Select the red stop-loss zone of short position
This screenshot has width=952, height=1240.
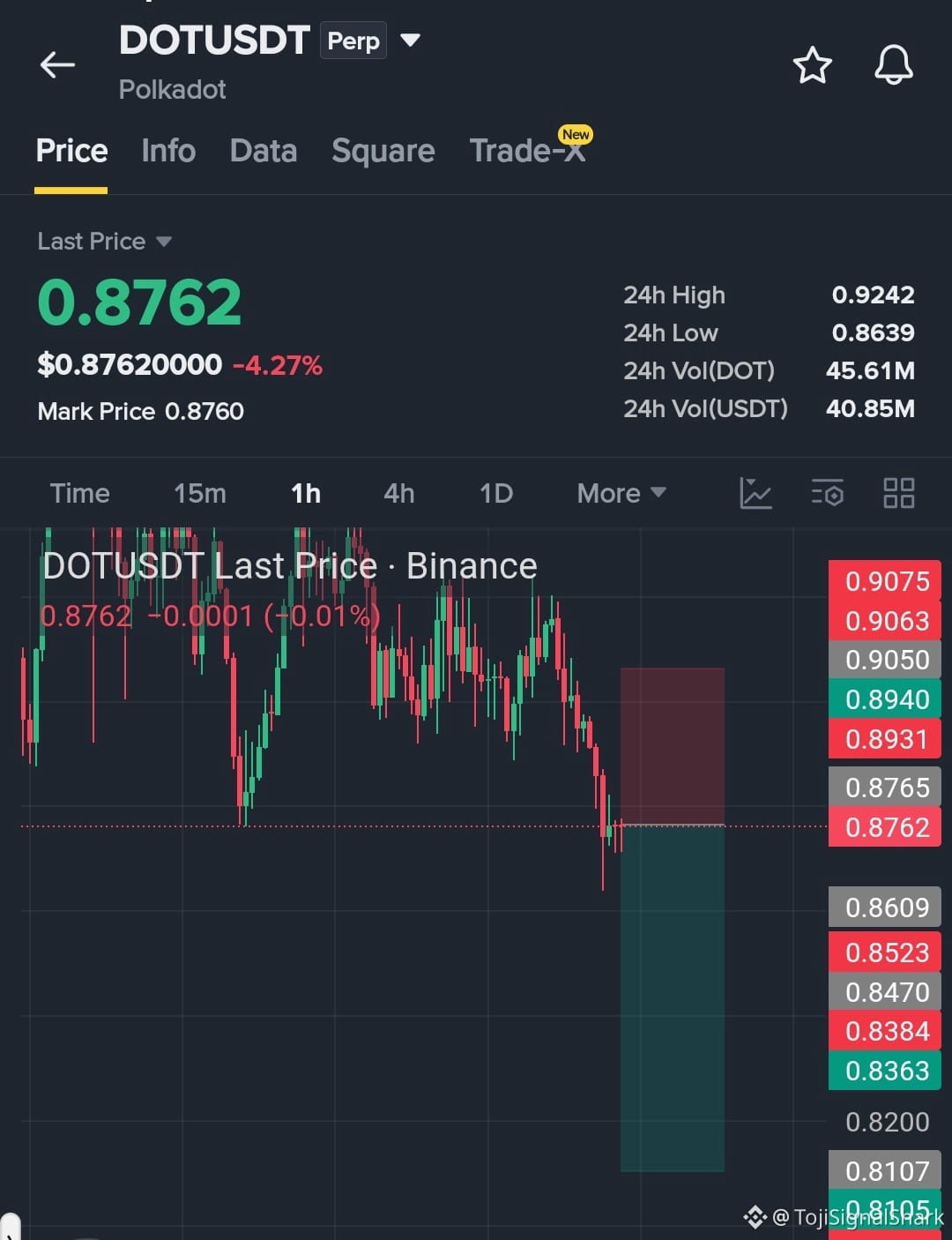(673, 746)
